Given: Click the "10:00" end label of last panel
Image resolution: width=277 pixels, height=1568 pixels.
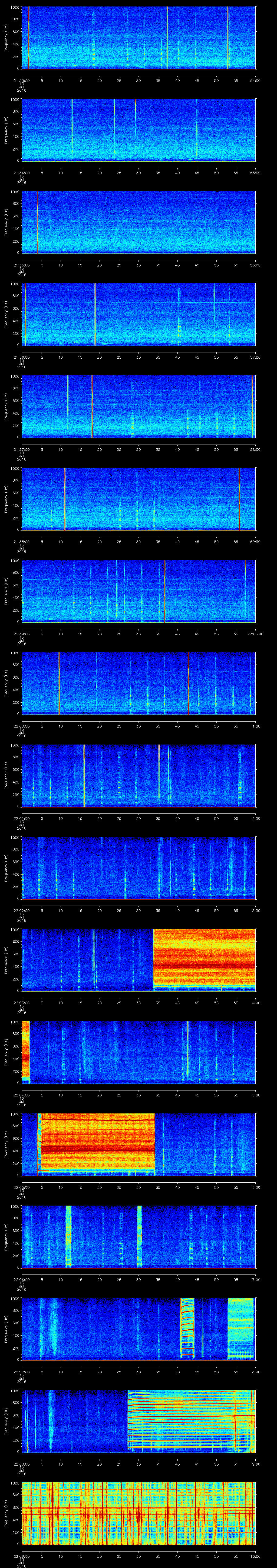Looking at the screenshot, I should coord(256,1556).
